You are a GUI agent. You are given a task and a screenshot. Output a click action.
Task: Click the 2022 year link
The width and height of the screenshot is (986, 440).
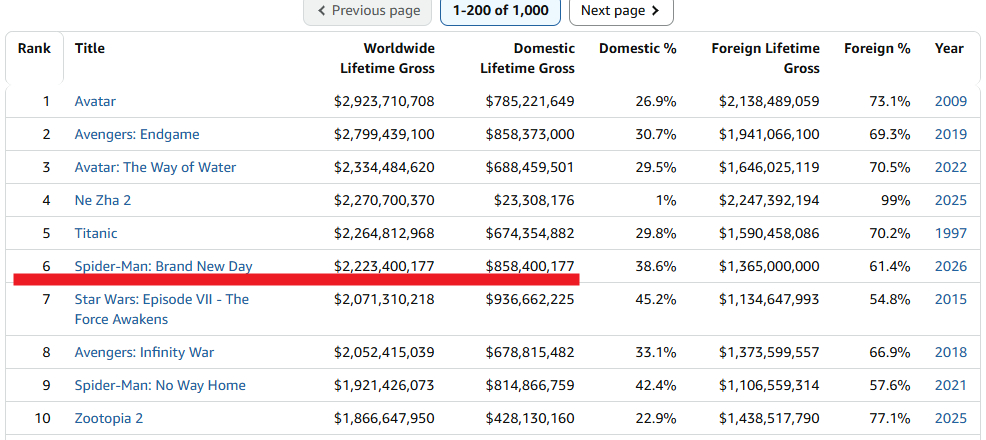[x=951, y=167]
